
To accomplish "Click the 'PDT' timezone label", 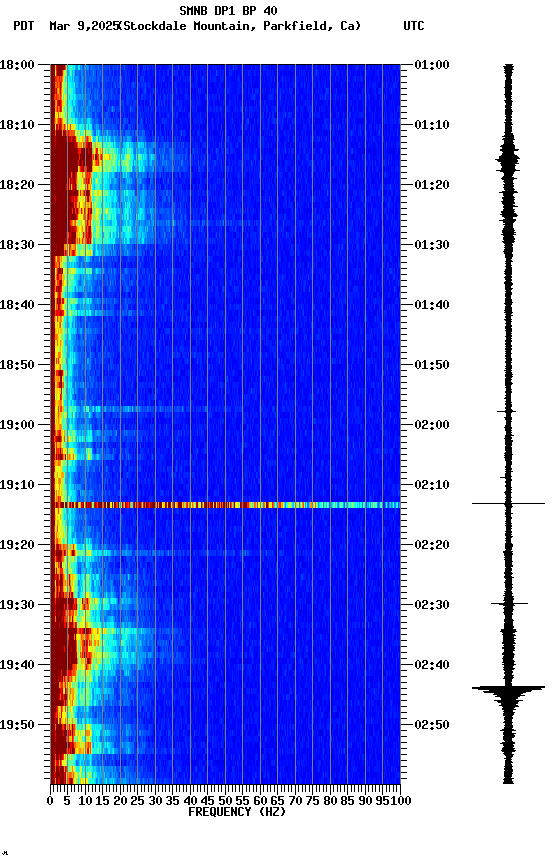I will pos(24,26).
